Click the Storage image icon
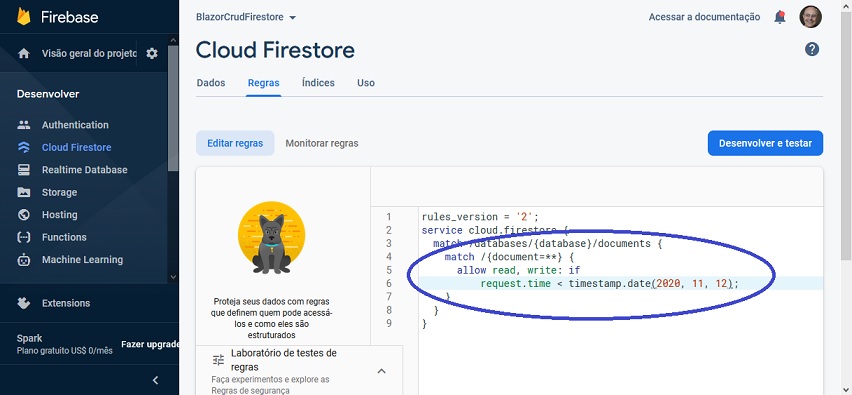 pyautogui.click(x=24, y=192)
